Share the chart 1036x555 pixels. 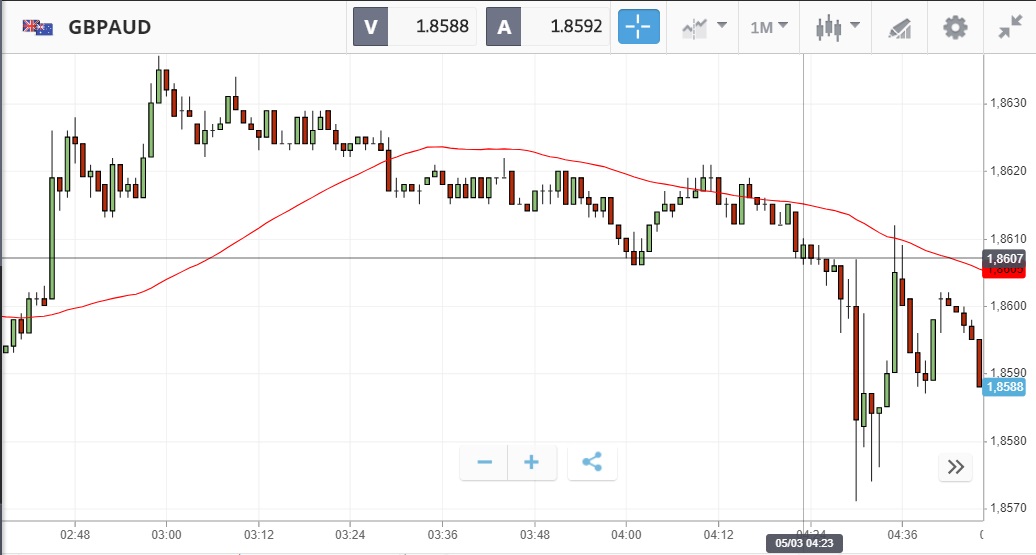tap(592, 462)
